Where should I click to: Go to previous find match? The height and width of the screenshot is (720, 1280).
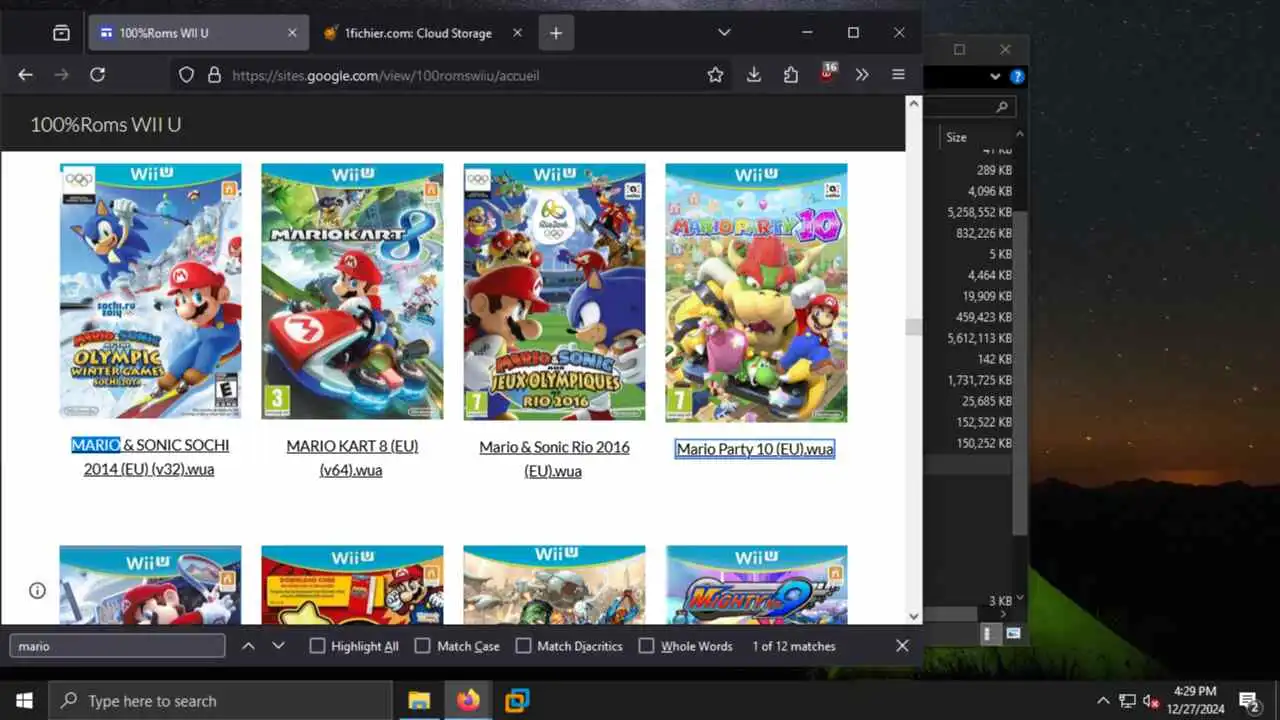point(248,646)
